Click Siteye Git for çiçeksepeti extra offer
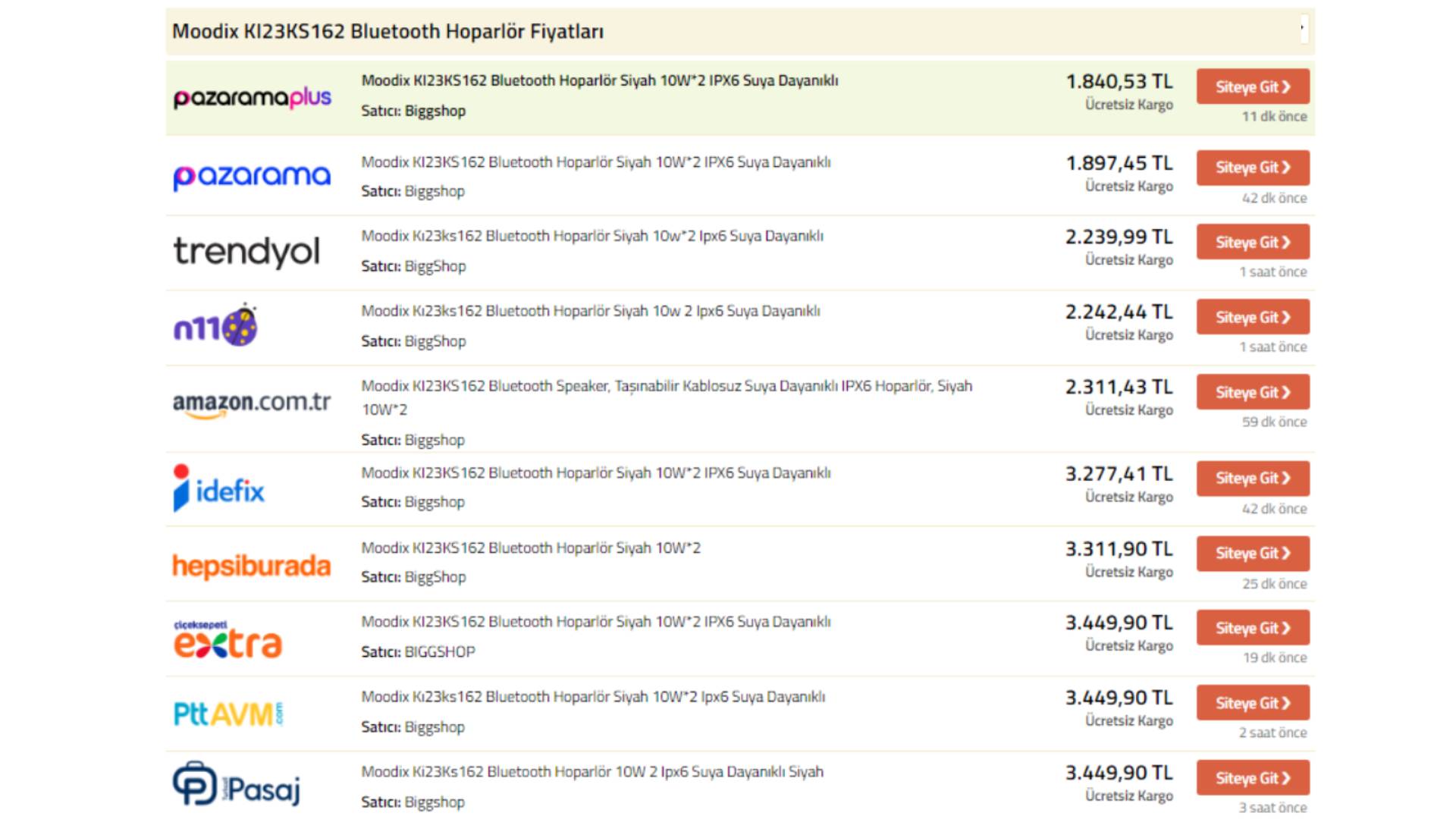This screenshot has height=819, width=1456. (1253, 628)
